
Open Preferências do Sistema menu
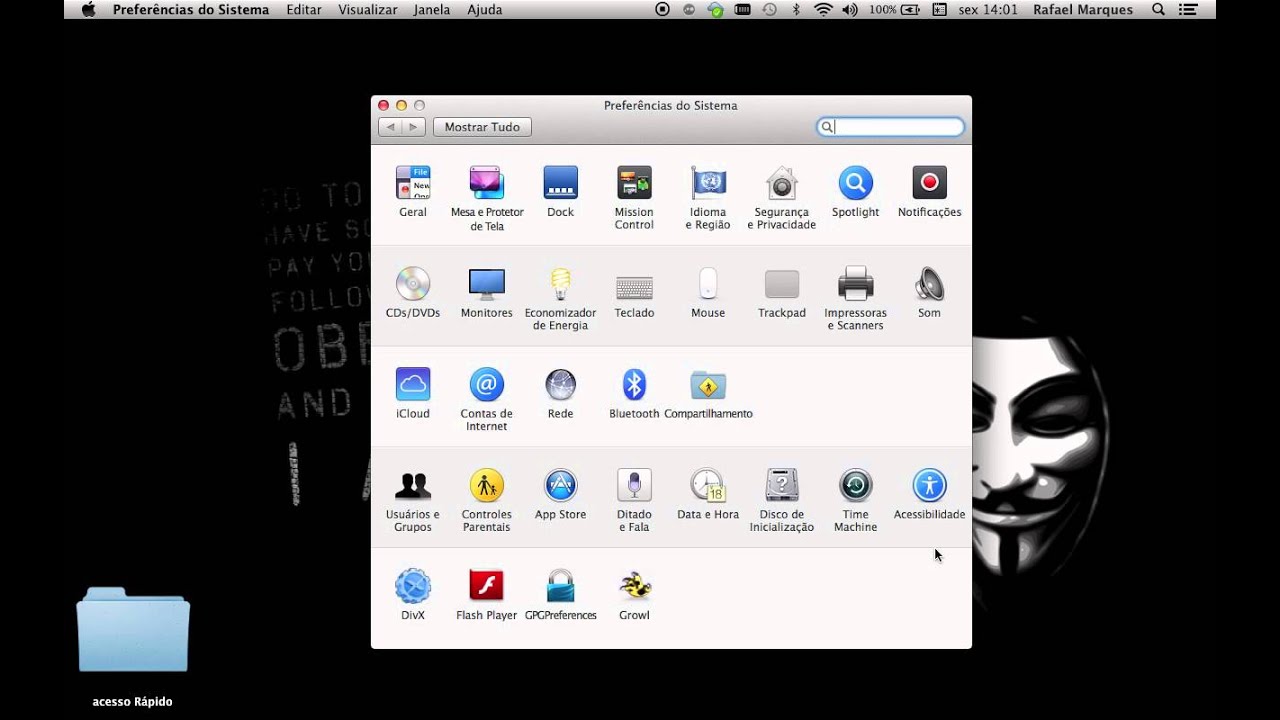click(x=191, y=9)
